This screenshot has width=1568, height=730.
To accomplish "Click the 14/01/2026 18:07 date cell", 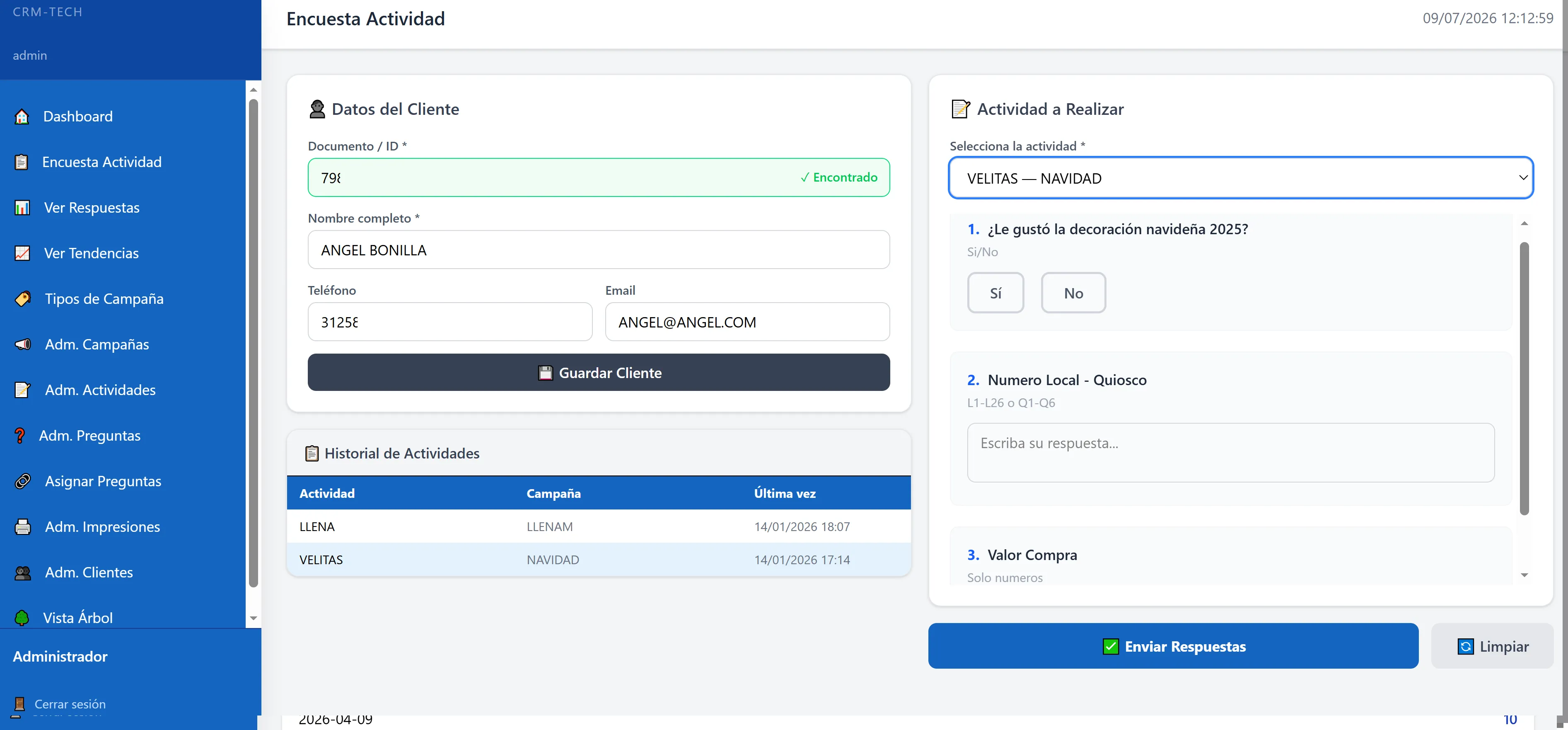I will pos(802,526).
